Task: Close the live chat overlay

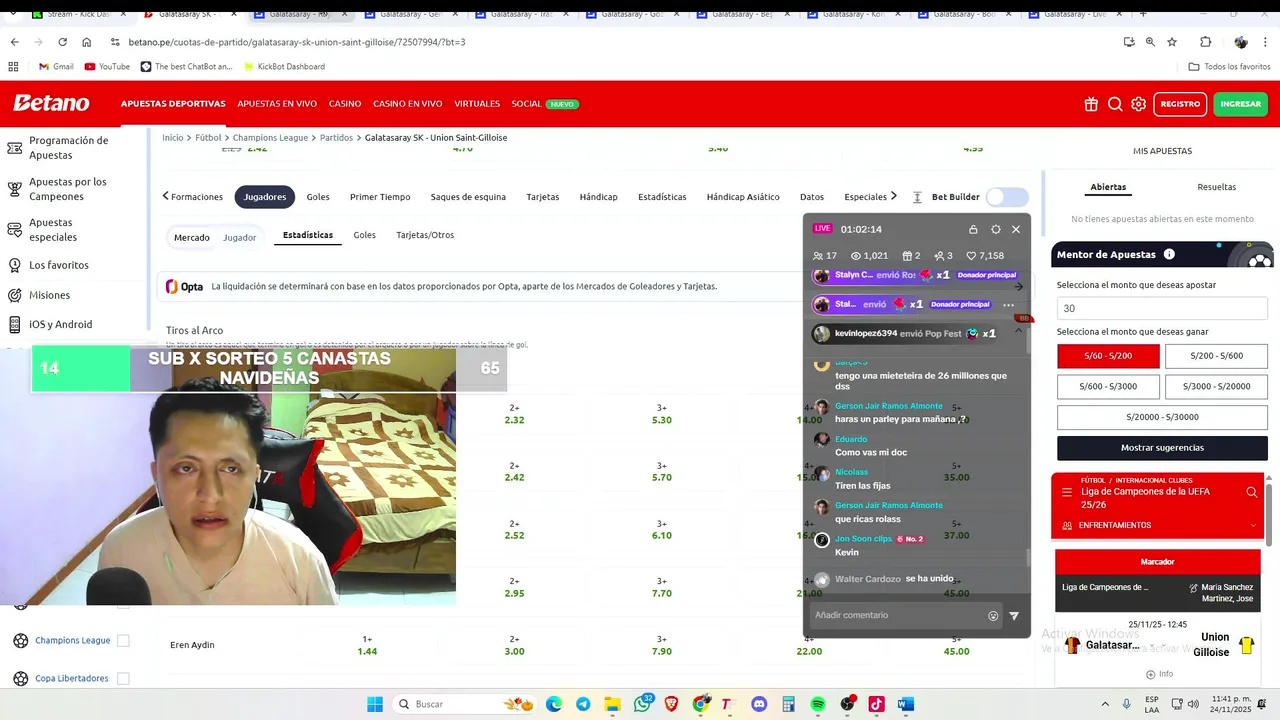Action: (x=1016, y=229)
